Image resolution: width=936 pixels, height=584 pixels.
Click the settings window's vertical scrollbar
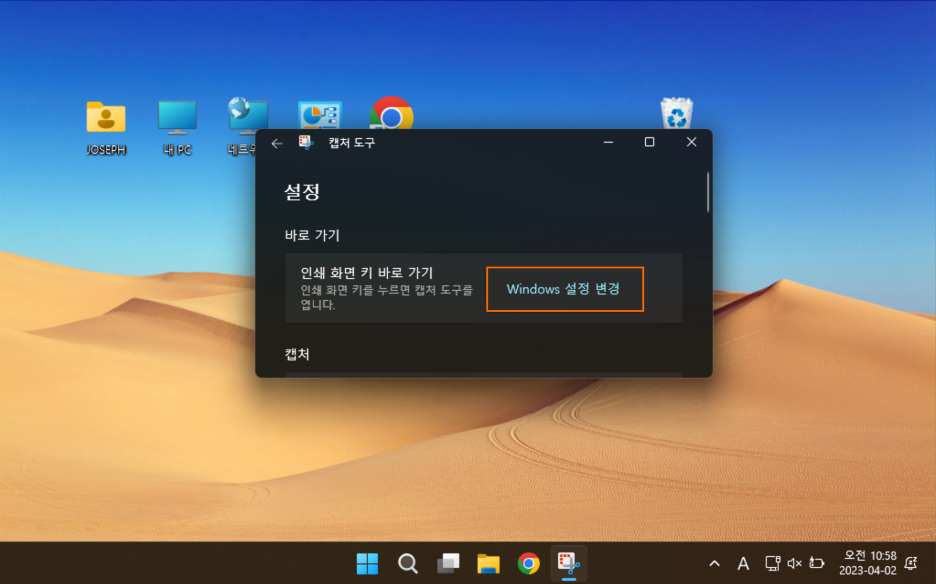tap(708, 192)
